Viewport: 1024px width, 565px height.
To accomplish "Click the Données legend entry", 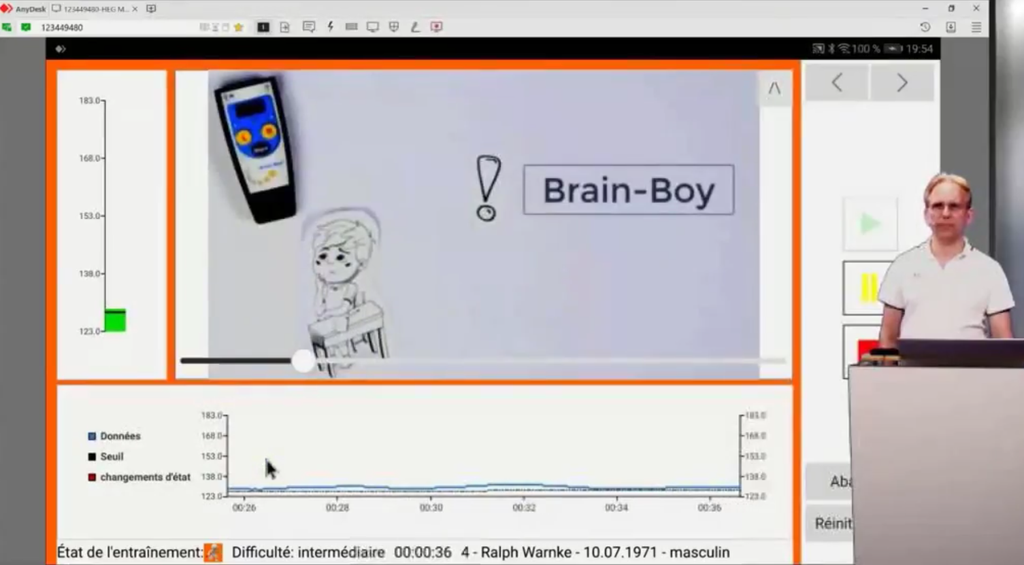I will 114,436.
